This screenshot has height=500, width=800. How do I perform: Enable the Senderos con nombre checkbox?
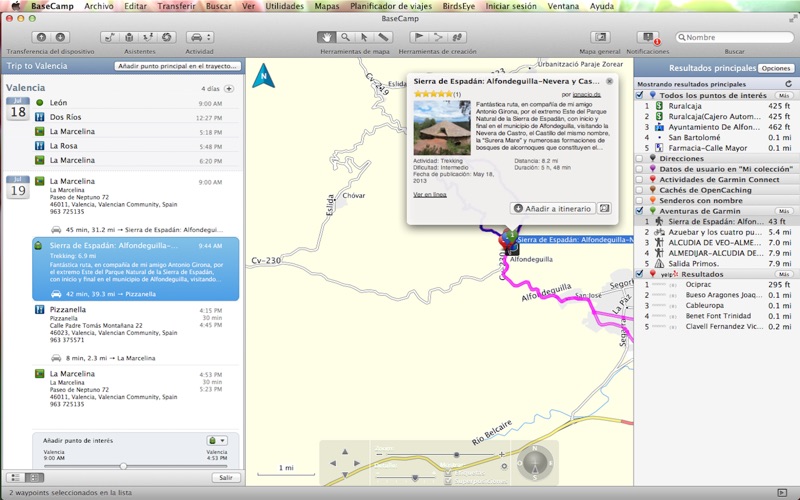tap(639, 201)
